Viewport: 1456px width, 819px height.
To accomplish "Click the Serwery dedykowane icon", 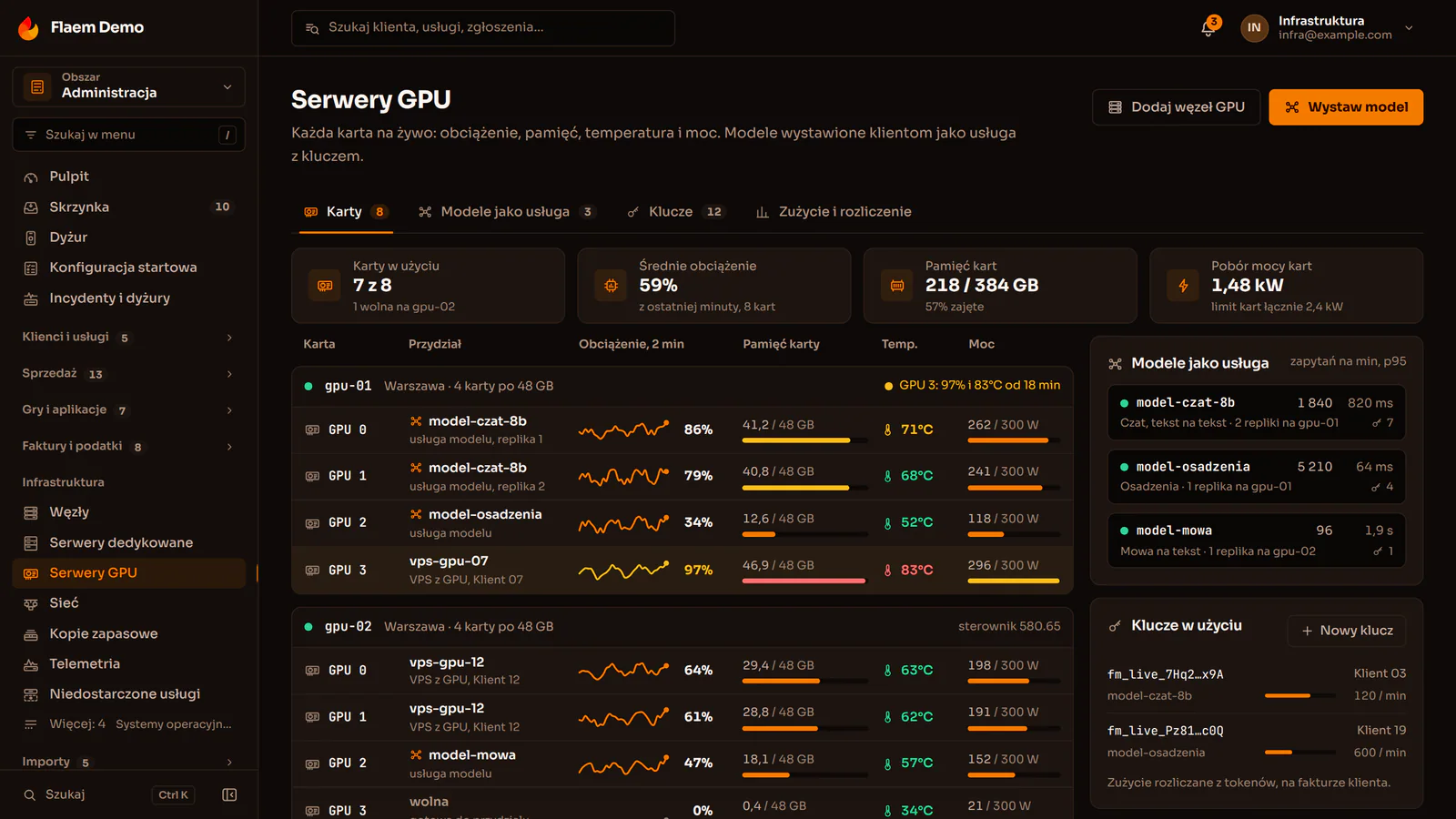I will pos(31,543).
